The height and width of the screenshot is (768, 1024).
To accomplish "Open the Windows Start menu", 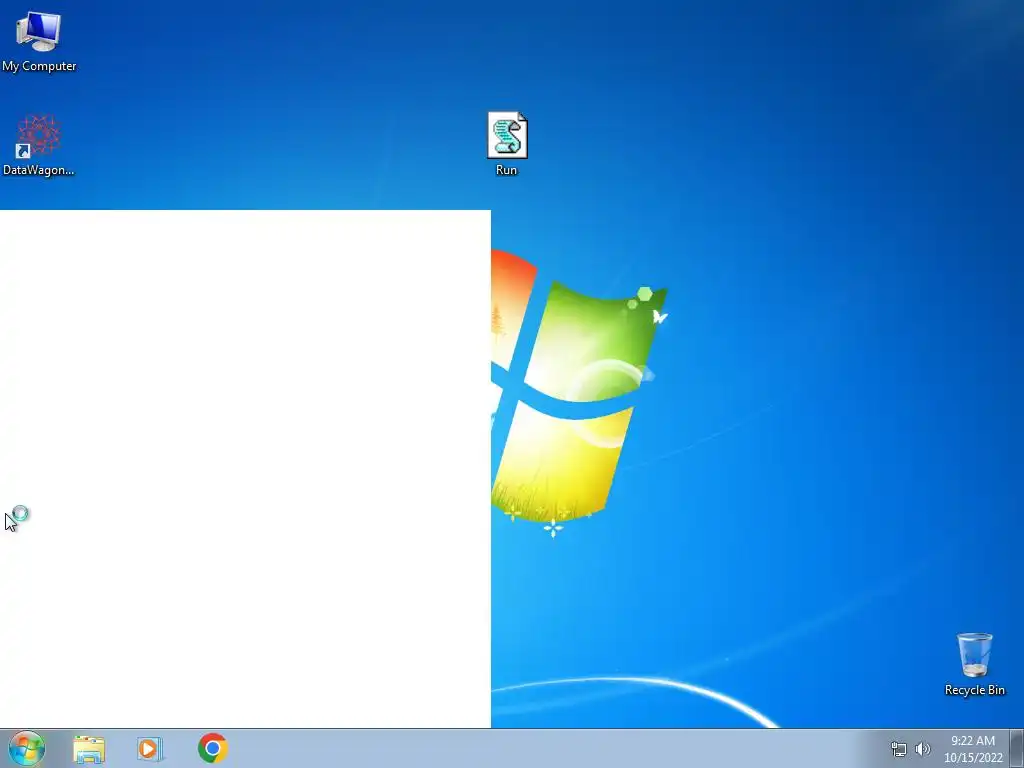I will click(27, 748).
